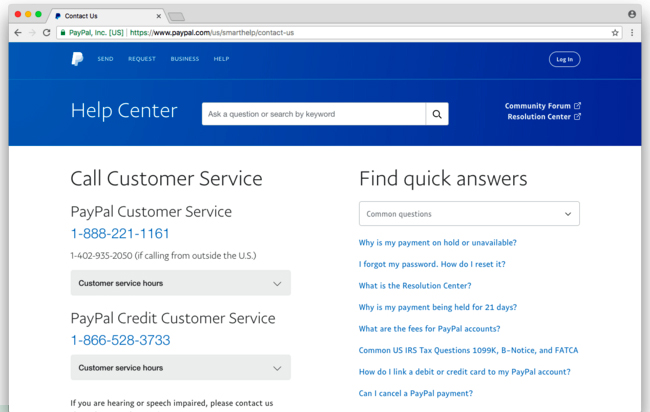Focus the Help Center search field
This screenshot has width=650, height=412.
pyautogui.click(x=313, y=114)
